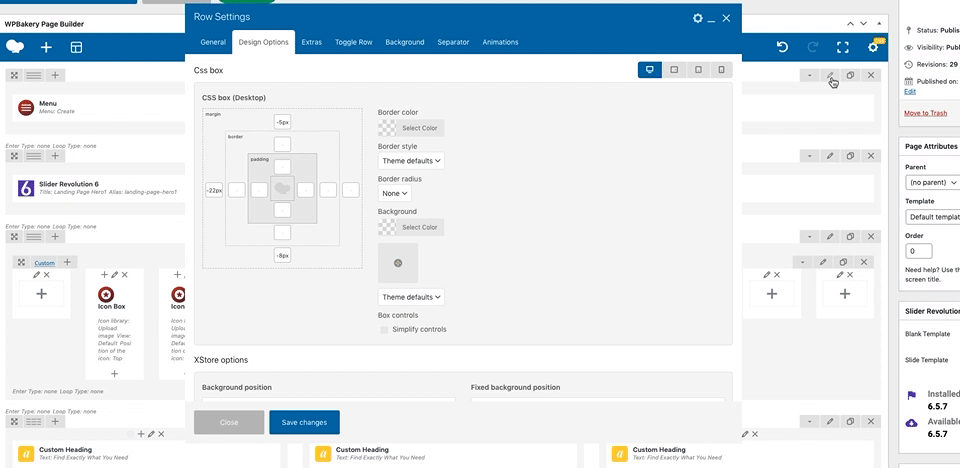Open the Background tab

point(405,42)
